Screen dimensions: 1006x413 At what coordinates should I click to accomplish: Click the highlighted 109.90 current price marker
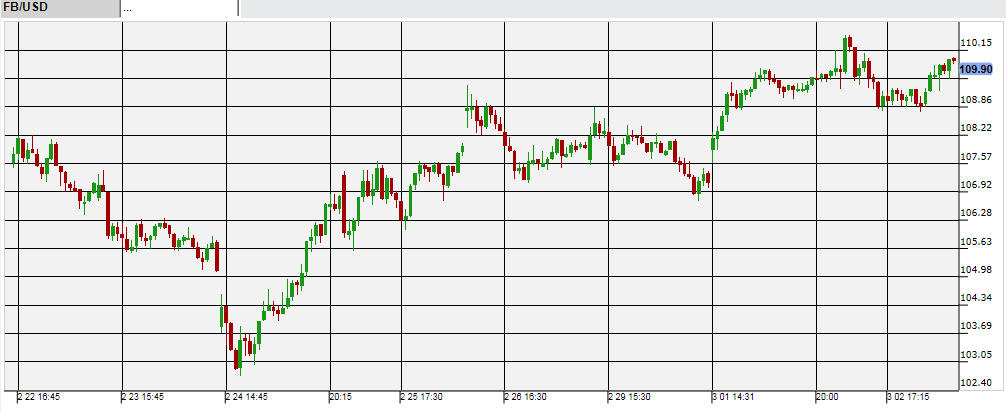(x=975, y=69)
